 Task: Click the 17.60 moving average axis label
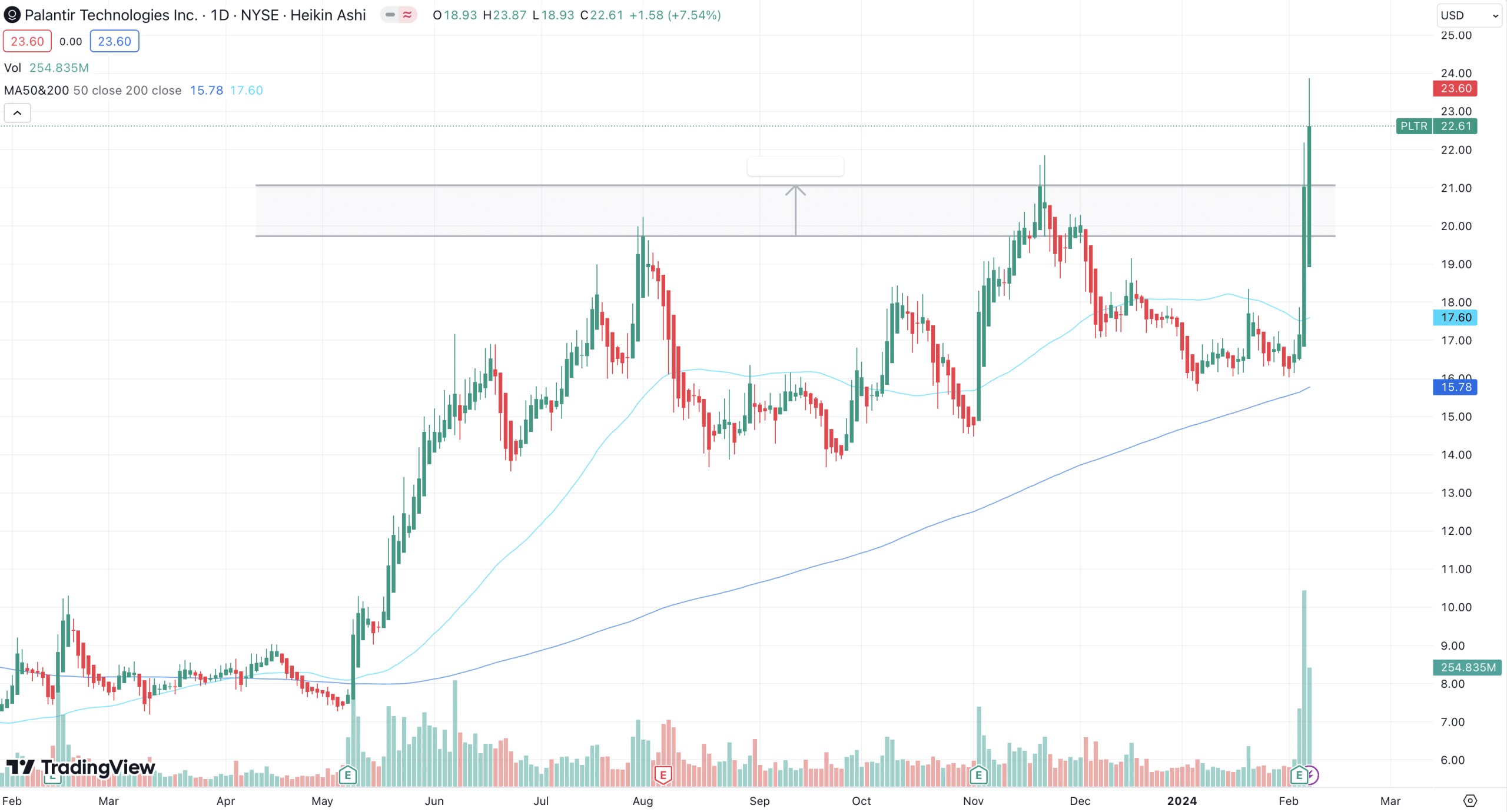pos(1455,318)
